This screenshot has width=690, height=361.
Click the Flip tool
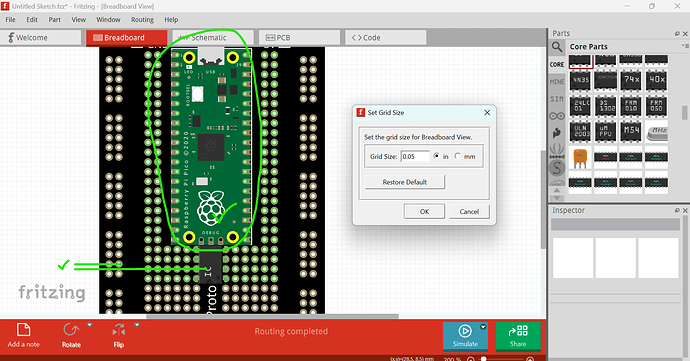coord(119,335)
